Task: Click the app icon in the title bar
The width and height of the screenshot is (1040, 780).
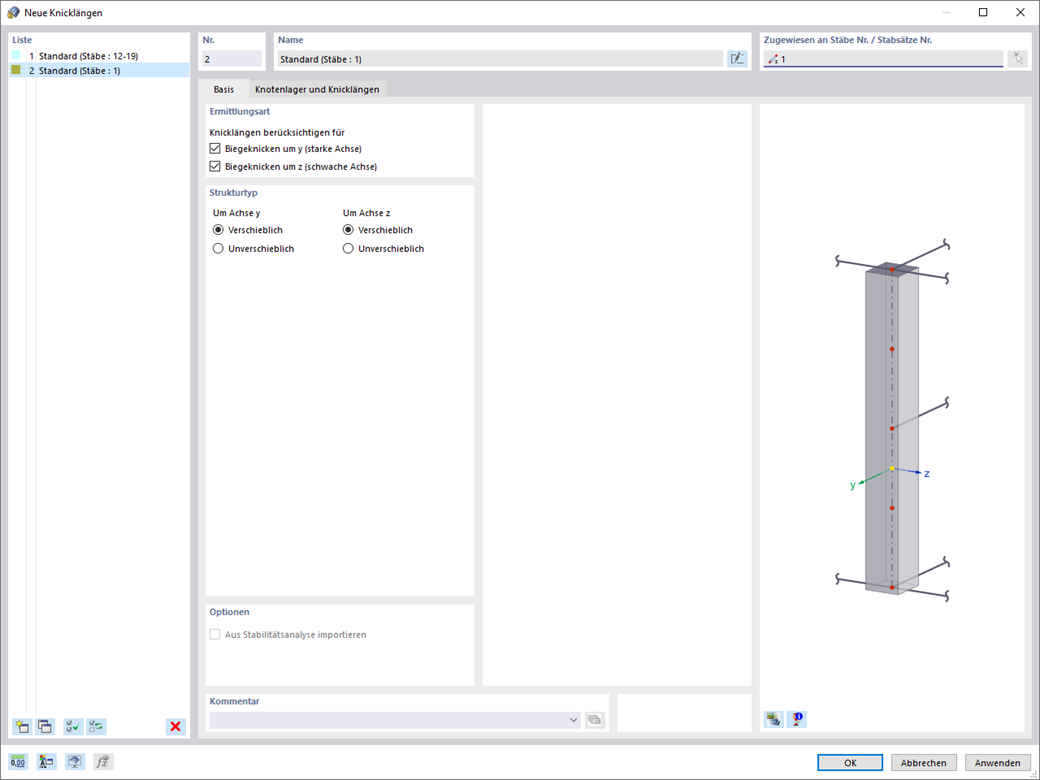Action: (13, 13)
